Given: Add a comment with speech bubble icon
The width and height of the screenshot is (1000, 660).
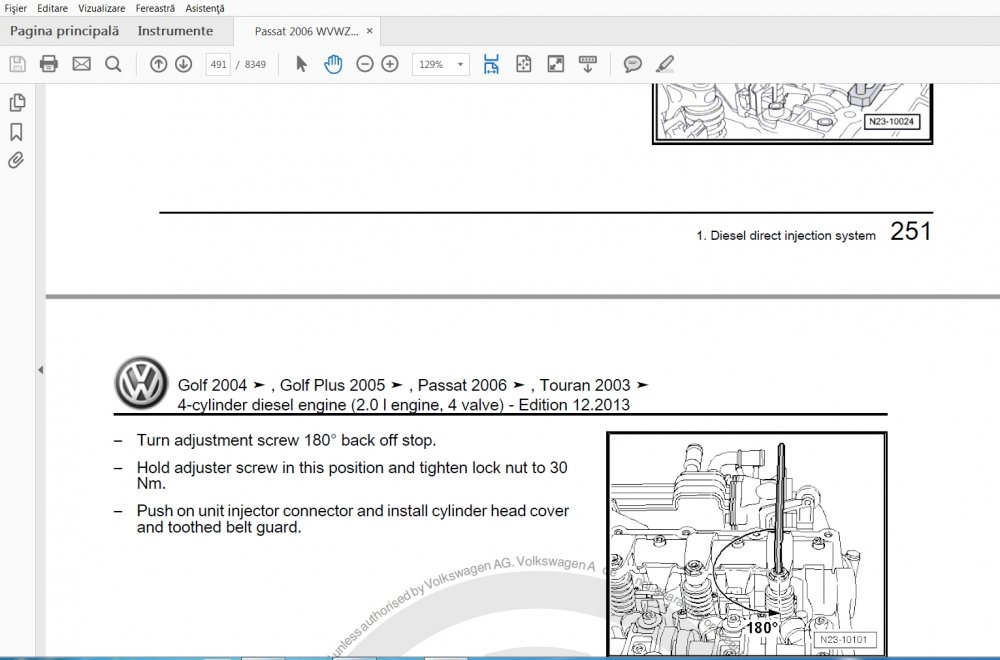Looking at the screenshot, I should (632, 64).
